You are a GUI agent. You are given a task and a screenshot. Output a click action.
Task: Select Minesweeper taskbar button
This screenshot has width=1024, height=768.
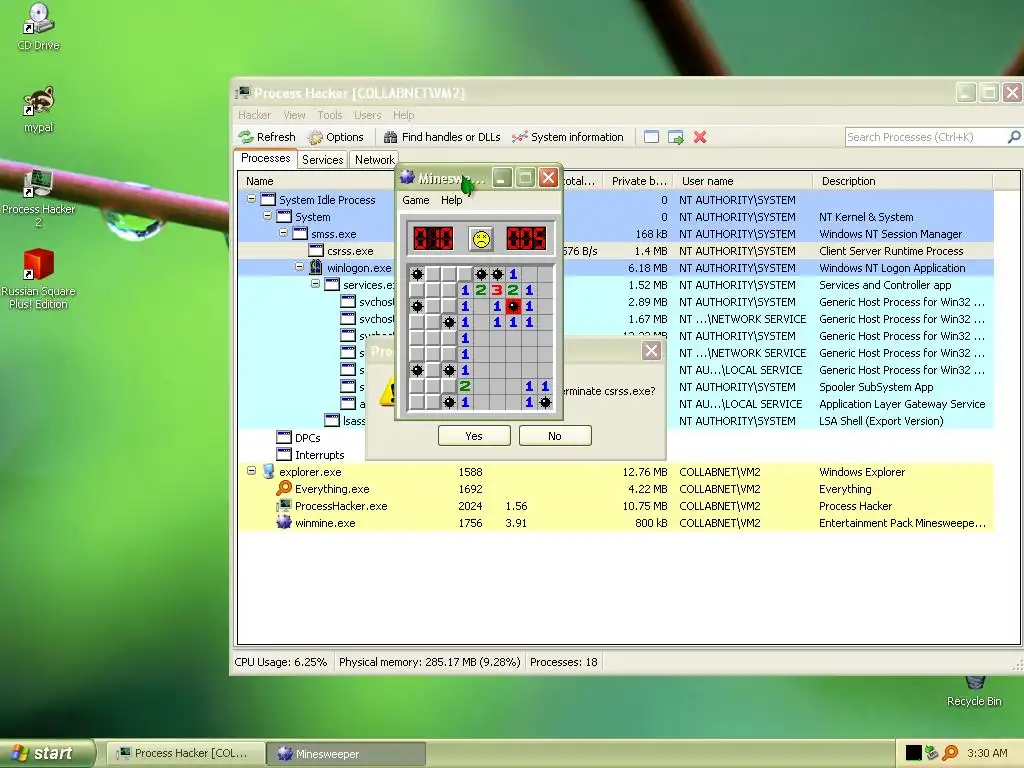pos(346,754)
